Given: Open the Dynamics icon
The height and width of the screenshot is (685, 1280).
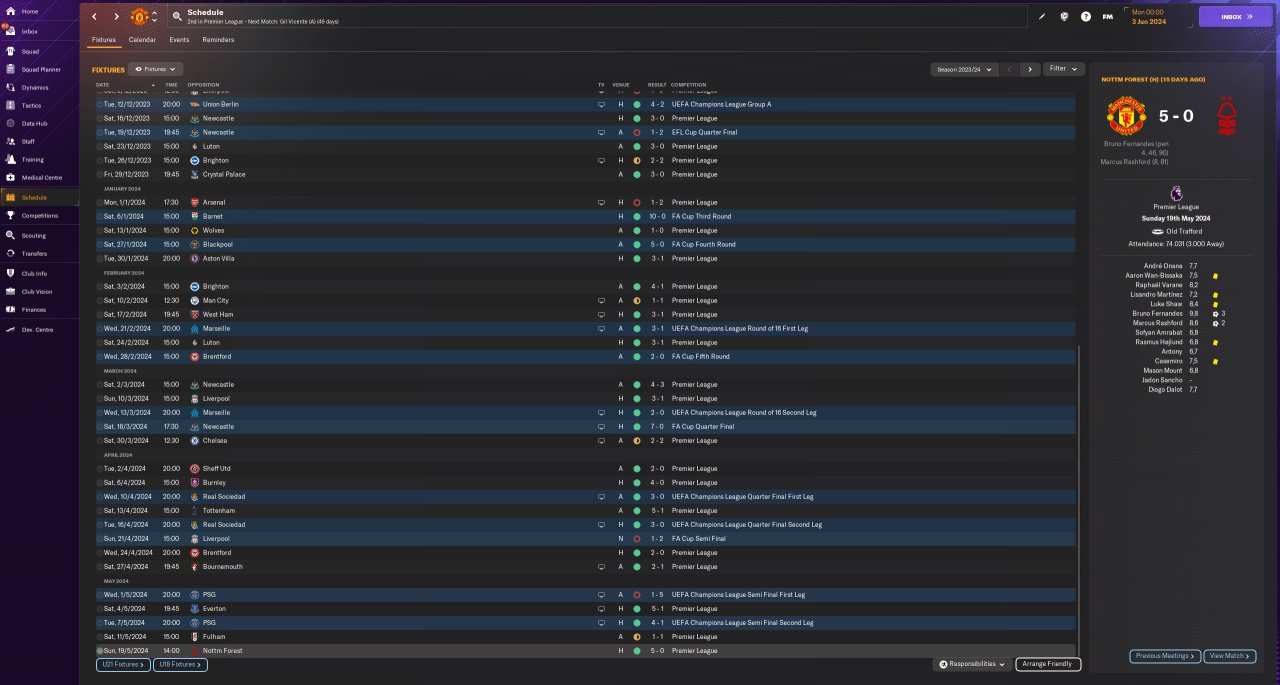Looking at the screenshot, I should [9, 87].
